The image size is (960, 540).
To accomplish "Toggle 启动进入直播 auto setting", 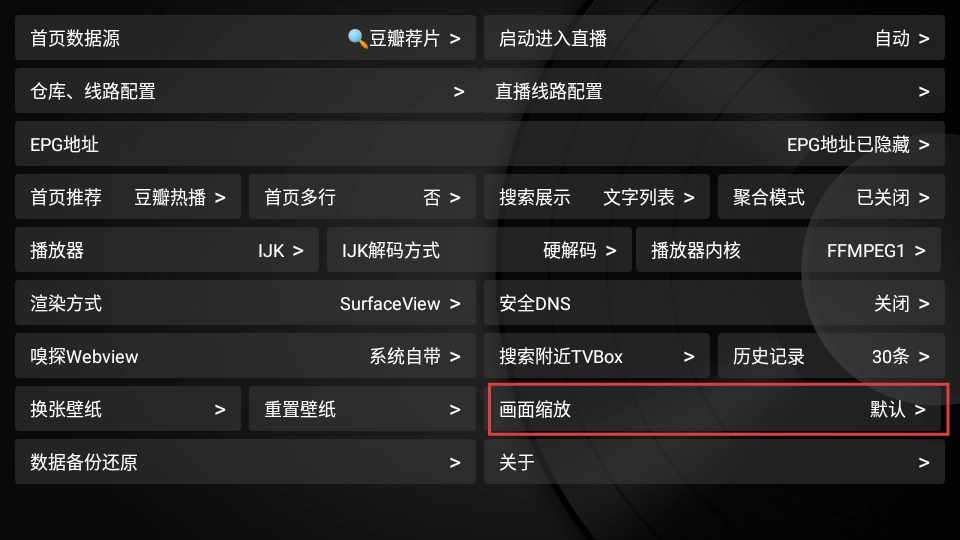I will pos(714,38).
